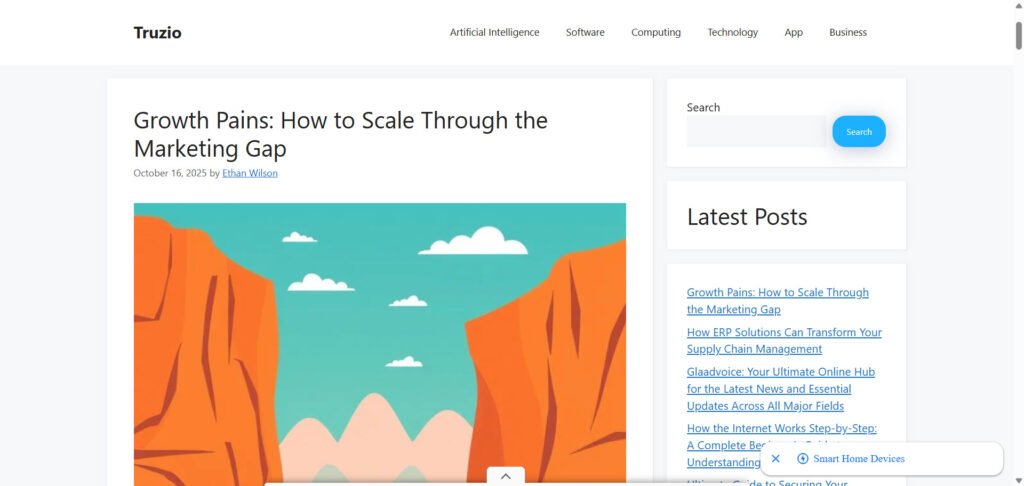The height and width of the screenshot is (486, 1024).
Task: Visit the App category
Action: [793, 32]
